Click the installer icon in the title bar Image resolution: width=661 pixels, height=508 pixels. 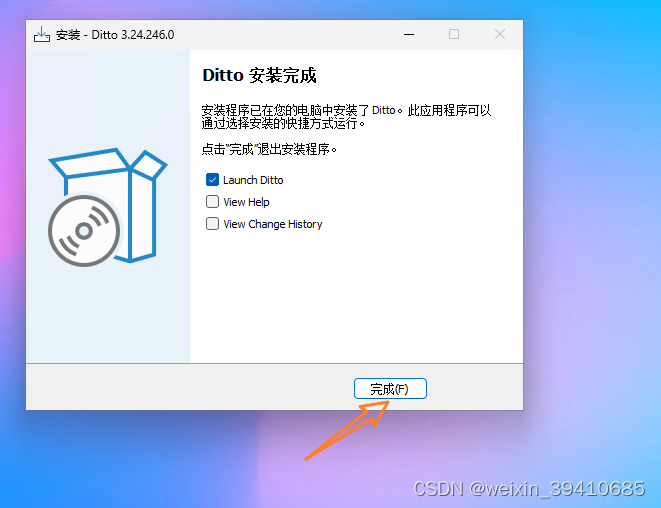(42, 35)
